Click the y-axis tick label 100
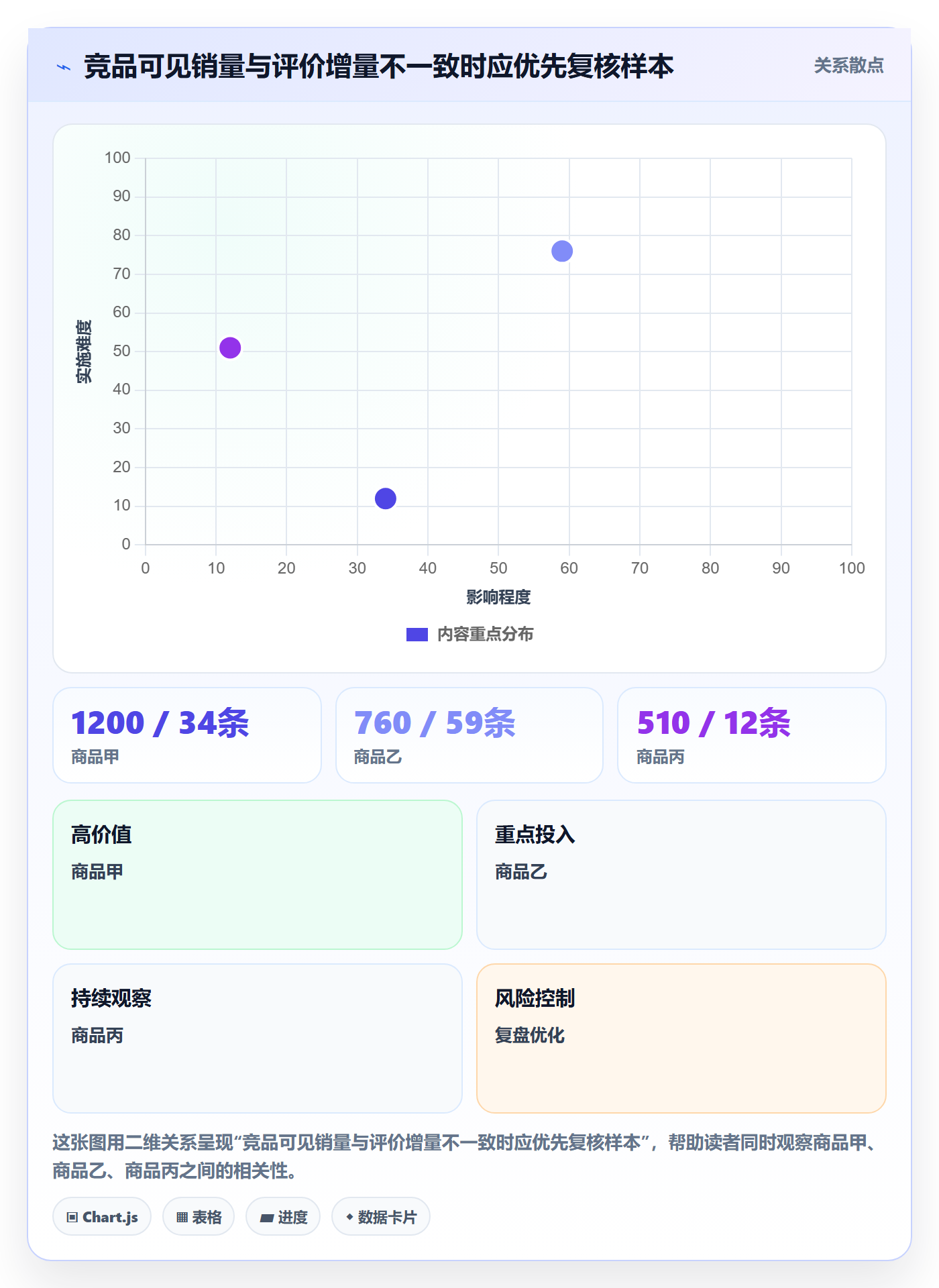The height and width of the screenshot is (1288, 939). (x=117, y=158)
